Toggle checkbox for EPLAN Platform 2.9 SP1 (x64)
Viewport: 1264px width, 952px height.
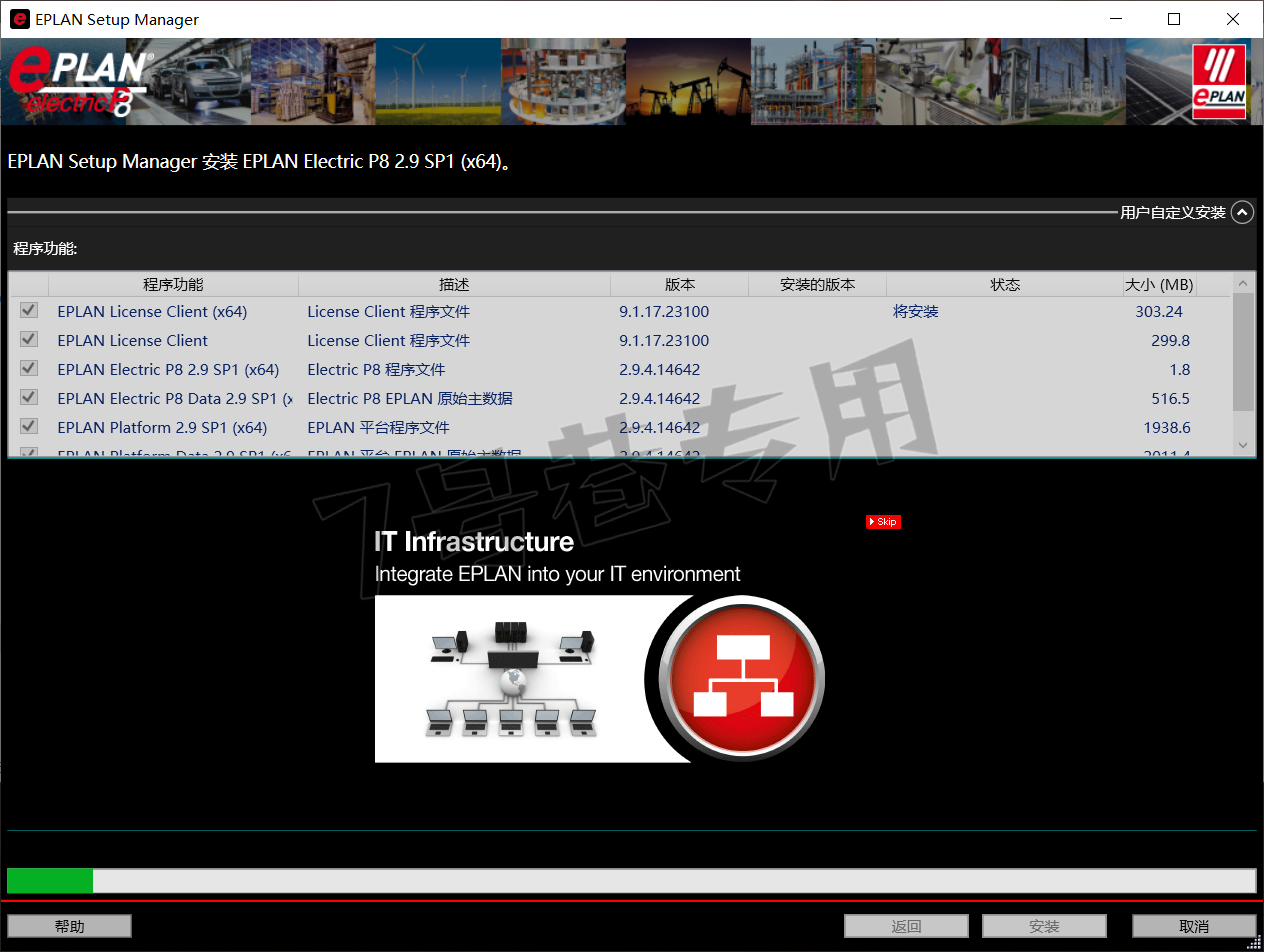(29, 427)
